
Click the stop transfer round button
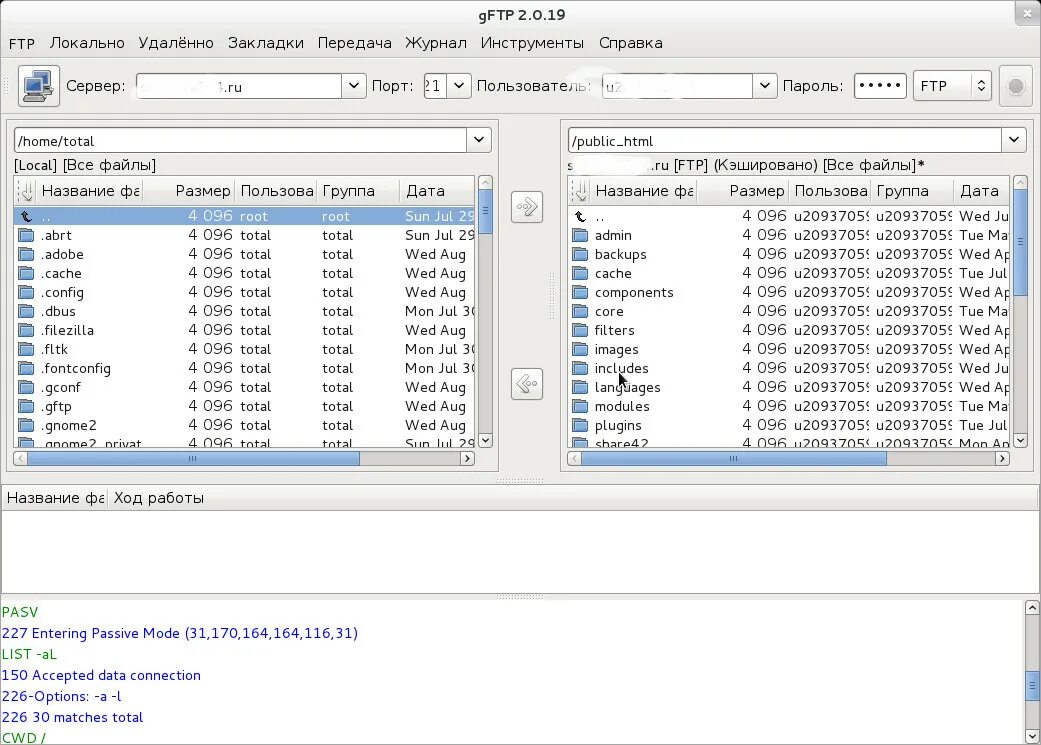1015,86
